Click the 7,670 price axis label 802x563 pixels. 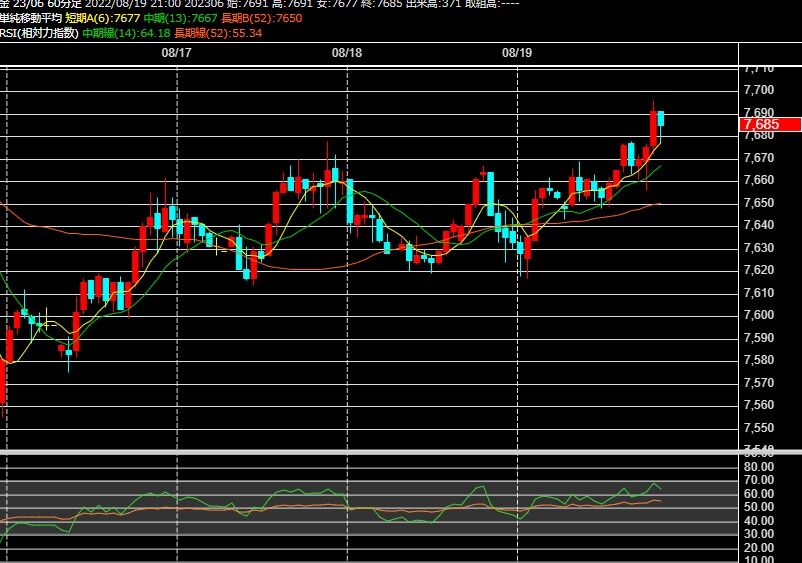coord(759,157)
